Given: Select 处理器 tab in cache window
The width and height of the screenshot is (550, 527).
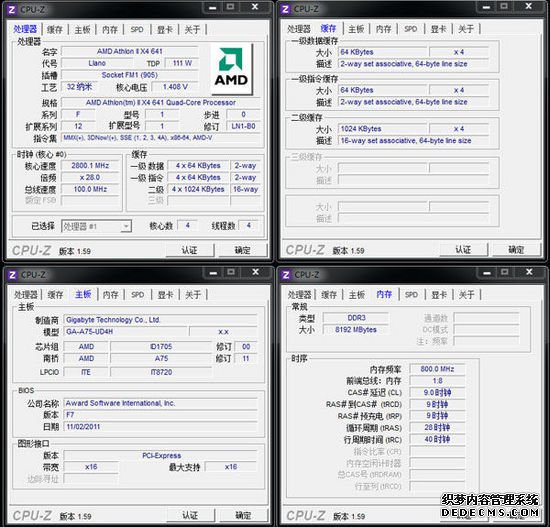Looking at the screenshot, I should coord(299,29).
